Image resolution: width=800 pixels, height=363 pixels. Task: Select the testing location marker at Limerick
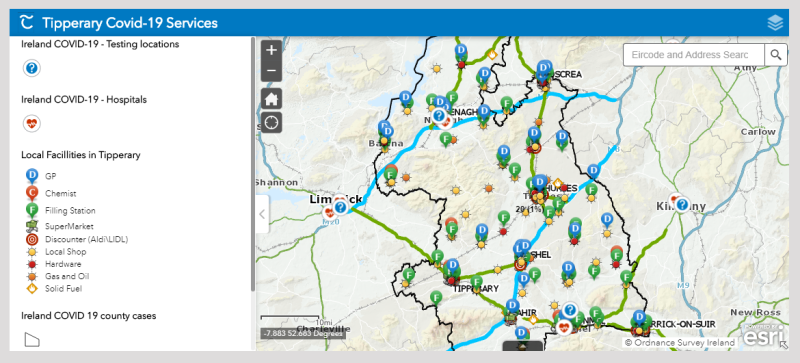click(x=340, y=207)
